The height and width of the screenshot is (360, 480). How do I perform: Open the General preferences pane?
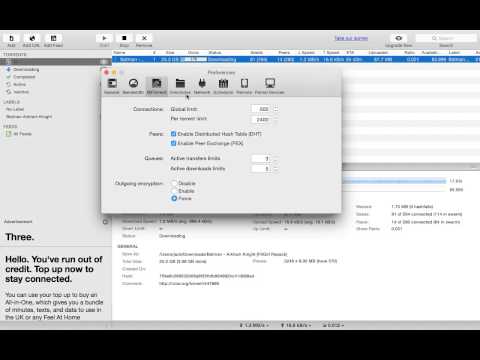[x=112, y=86]
